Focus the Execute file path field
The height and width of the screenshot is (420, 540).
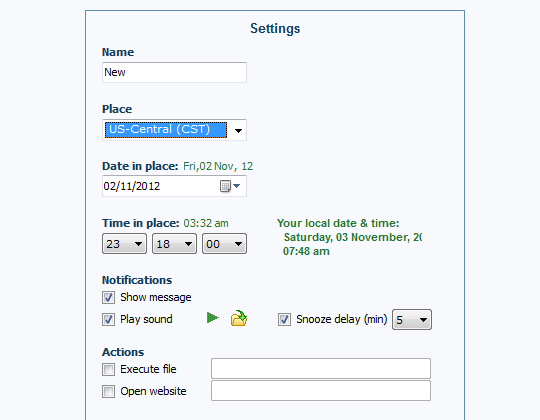(321, 368)
